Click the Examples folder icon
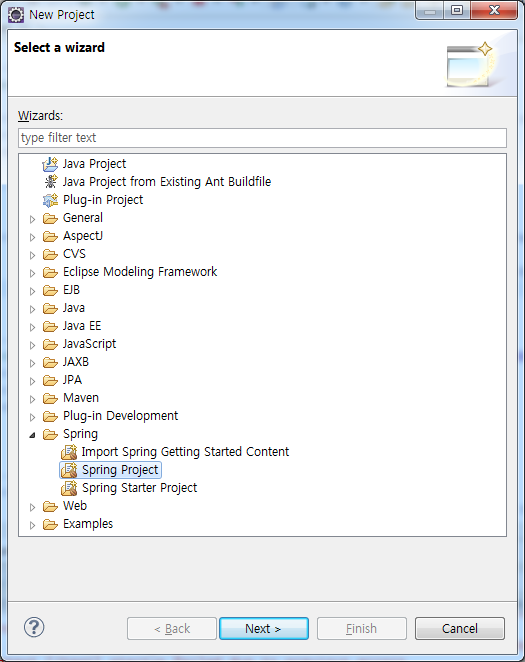 pos(50,524)
